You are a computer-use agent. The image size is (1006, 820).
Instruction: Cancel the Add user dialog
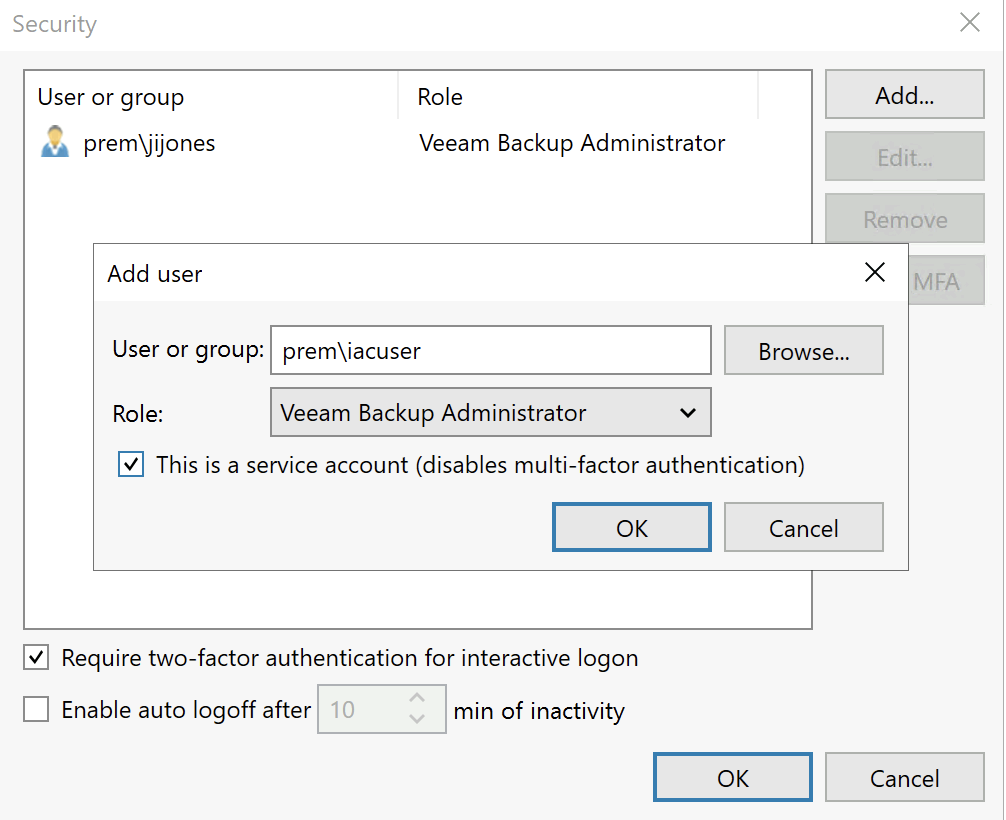coord(803,527)
